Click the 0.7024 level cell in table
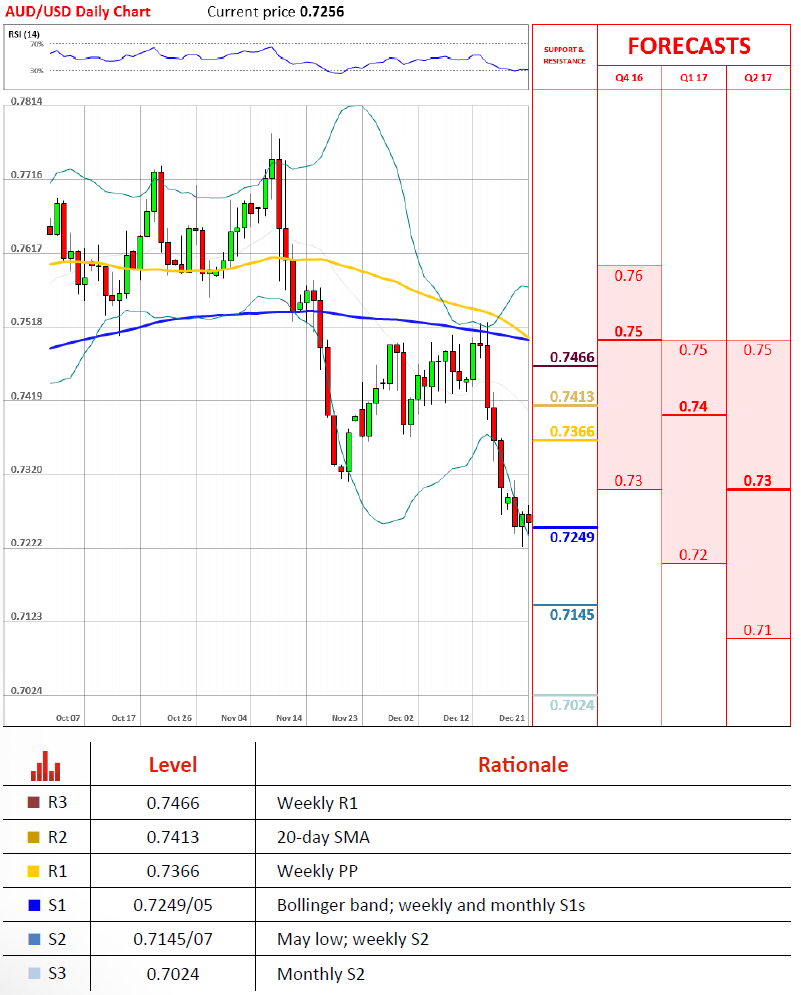 pos(173,974)
